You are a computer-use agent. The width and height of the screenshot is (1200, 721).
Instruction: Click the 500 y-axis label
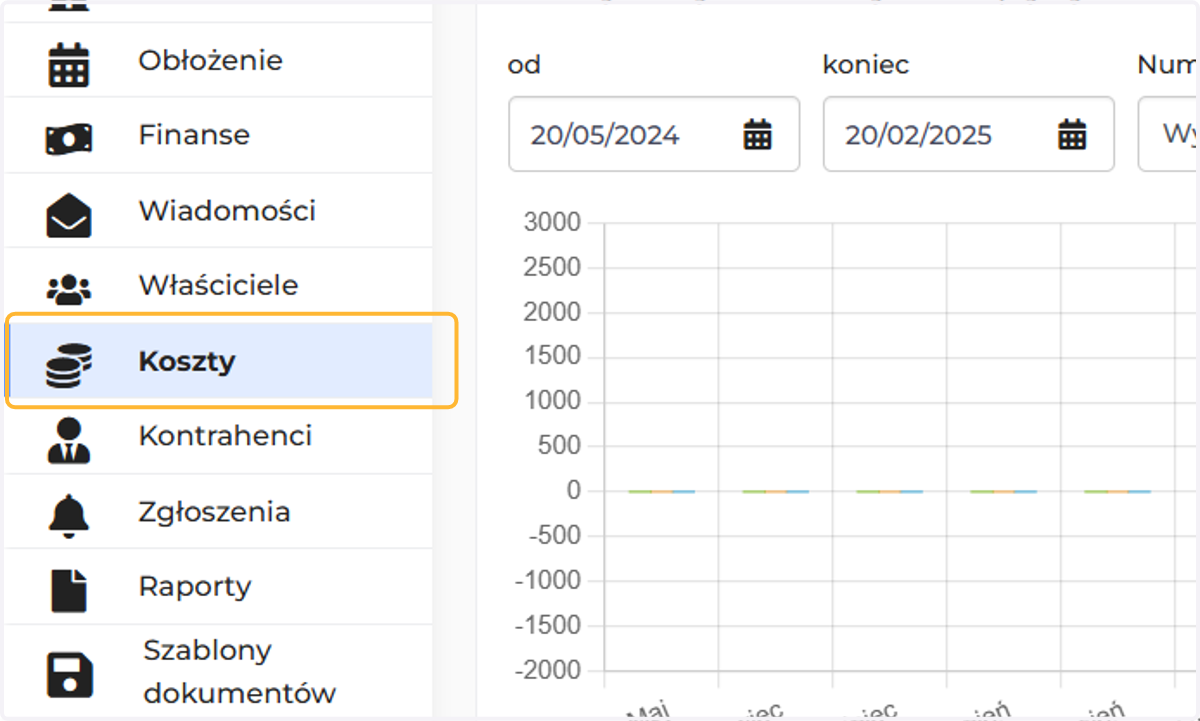pyautogui.click(x=560, y=446)
